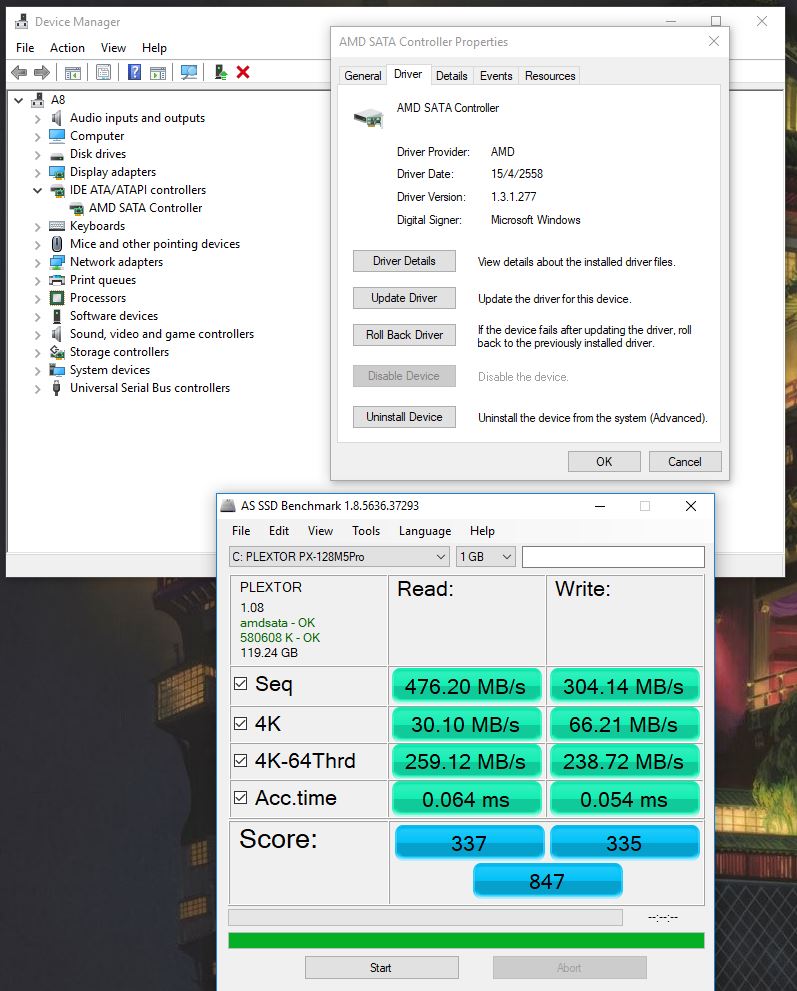Click the Mice and other pointing devices icon
The image size is (797, 991).
57,244
